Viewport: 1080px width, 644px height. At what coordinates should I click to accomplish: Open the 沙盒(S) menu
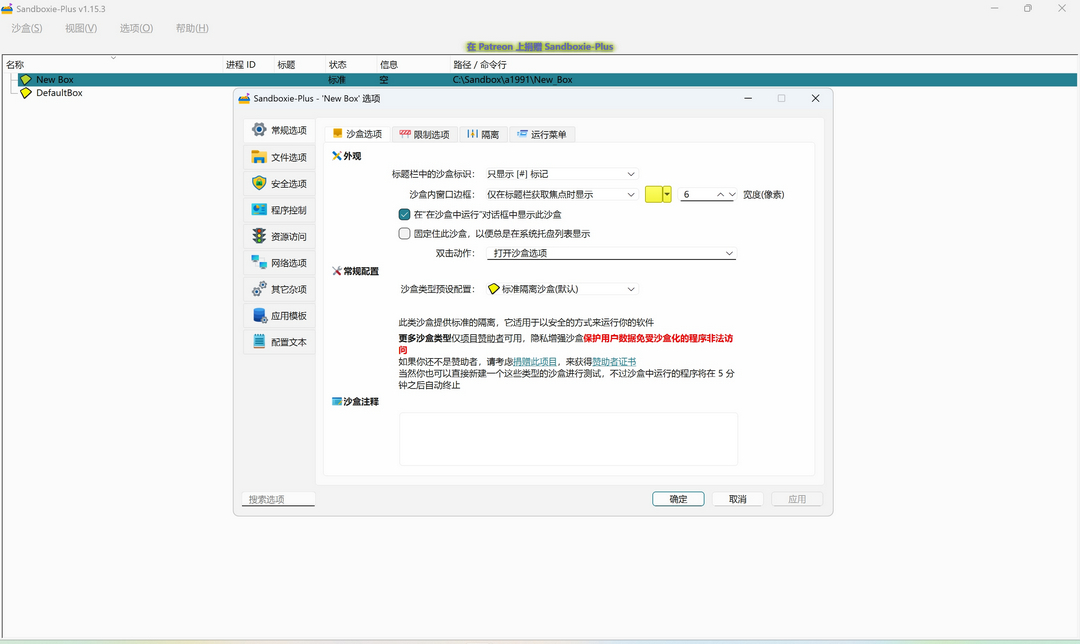tap(27, 28)
